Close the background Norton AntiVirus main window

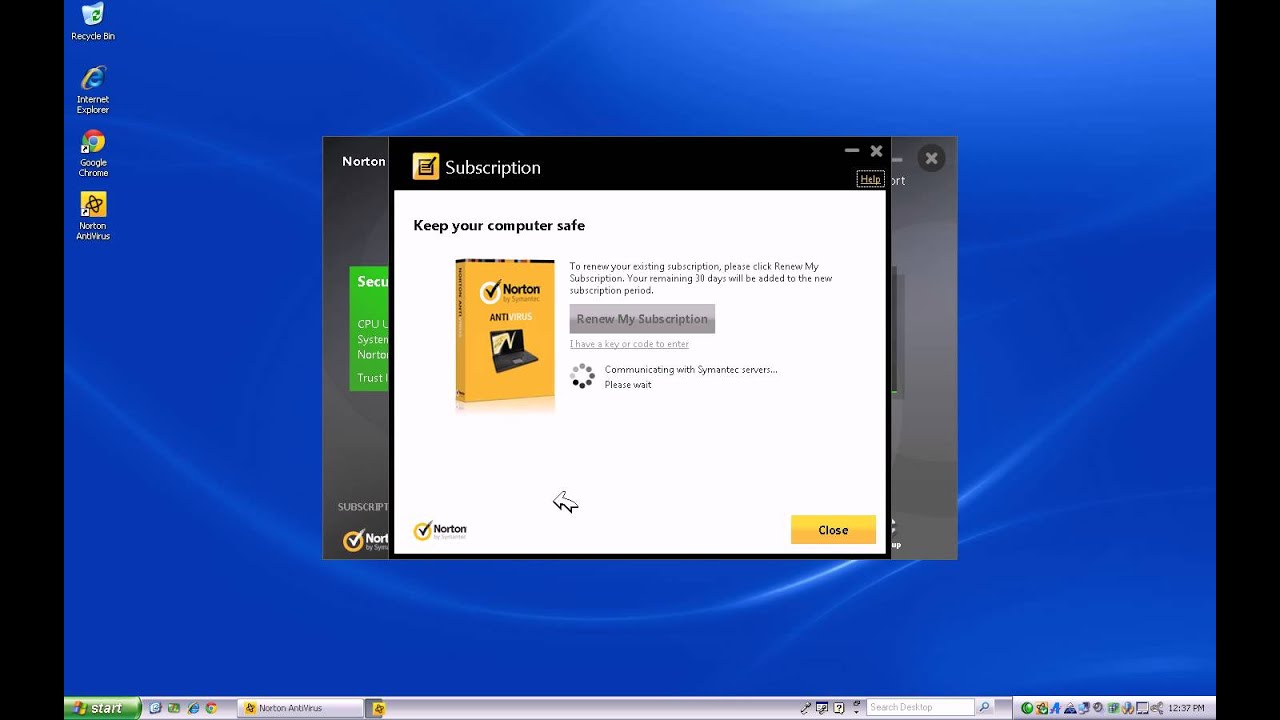click(x=931, y=158)
